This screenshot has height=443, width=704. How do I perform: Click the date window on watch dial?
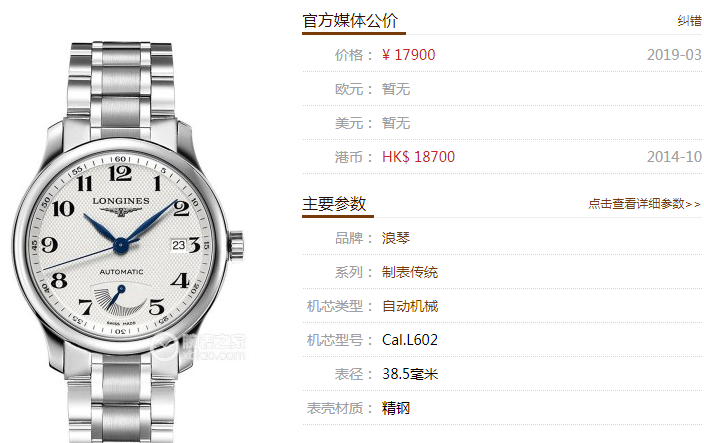pyautogui.click(x=179, y=245)
